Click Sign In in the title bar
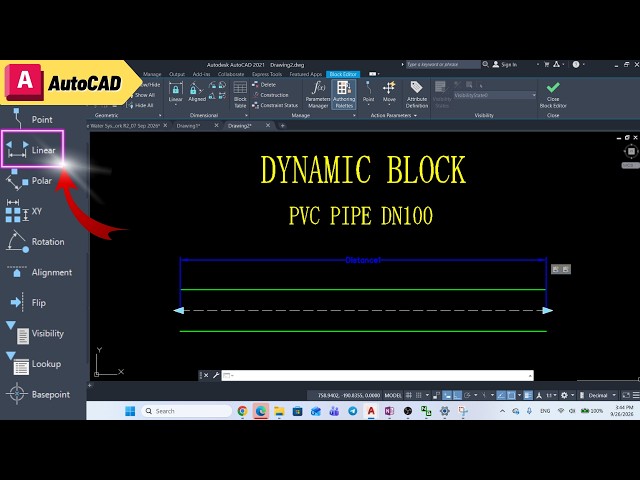This screenshot has height=480, width=640. [x=505, y=64]
